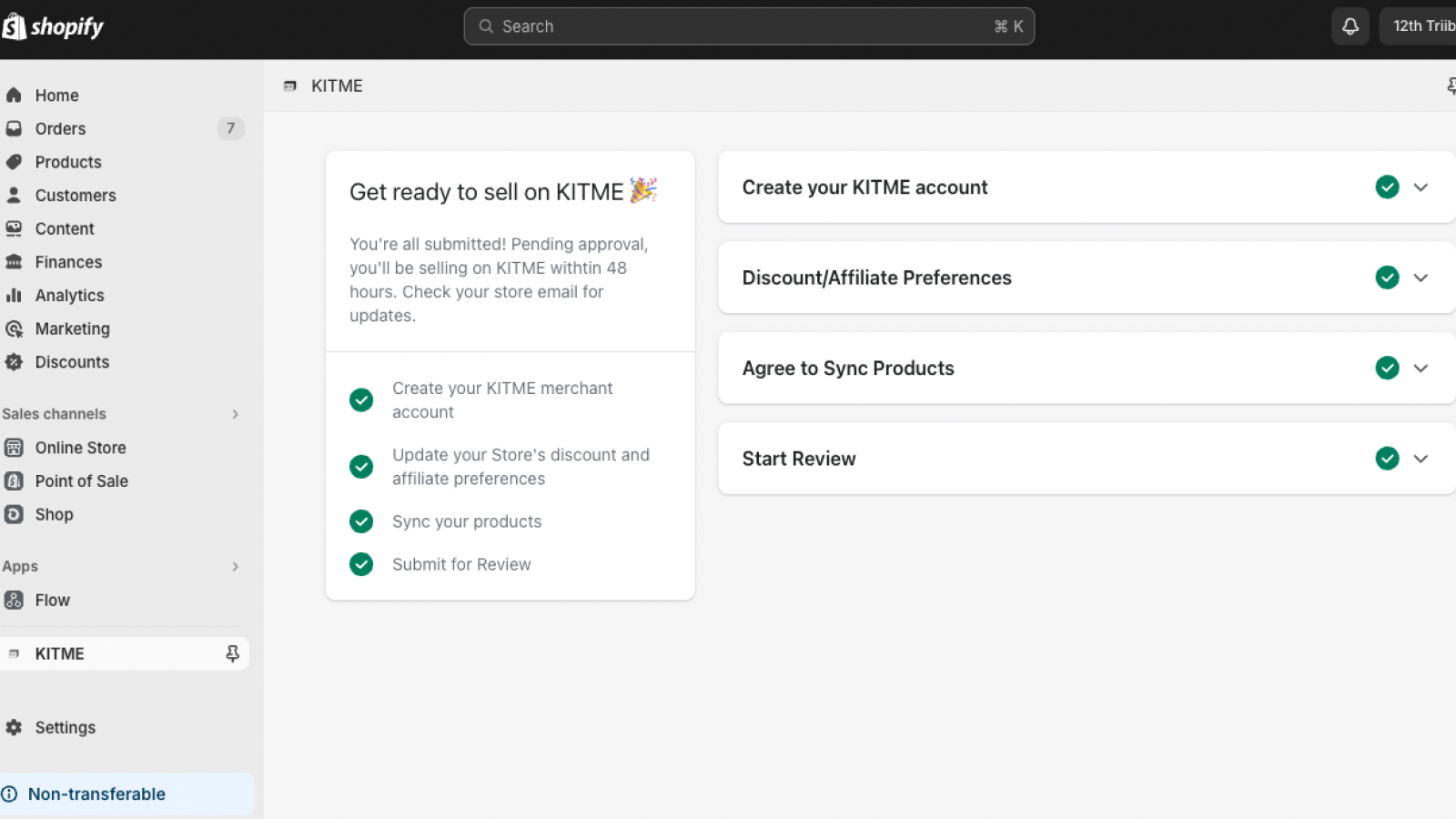The height and width of the screenshot is (819, 1456).
Task: Click Sales channels heading
Action: point(54,414)
